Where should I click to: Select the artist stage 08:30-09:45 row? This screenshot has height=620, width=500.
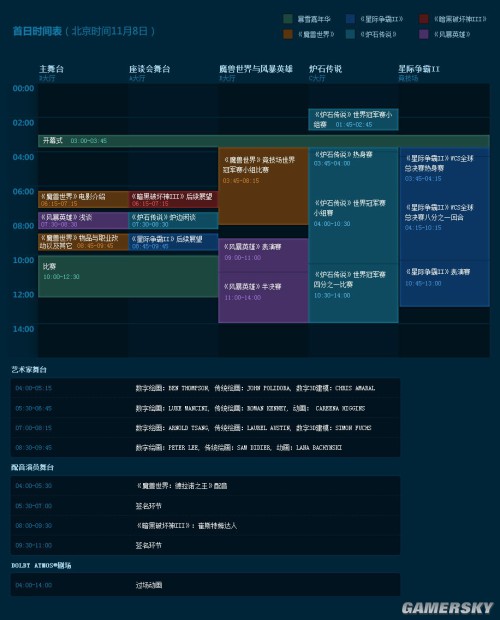[x=205, y=448]
